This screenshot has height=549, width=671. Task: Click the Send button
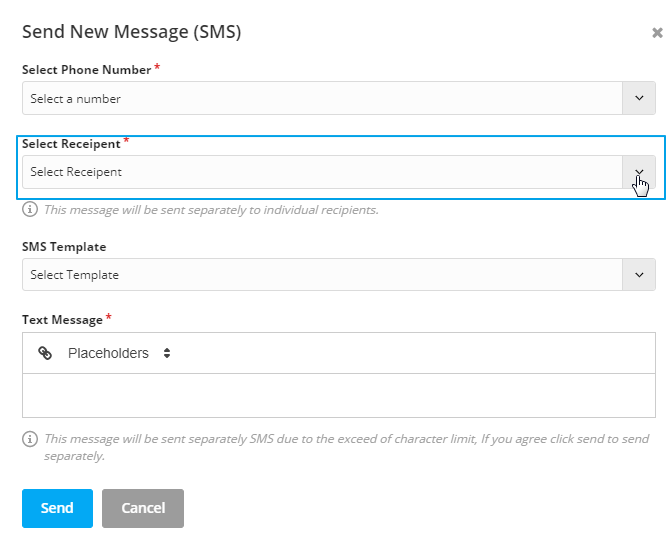[57, 508]
